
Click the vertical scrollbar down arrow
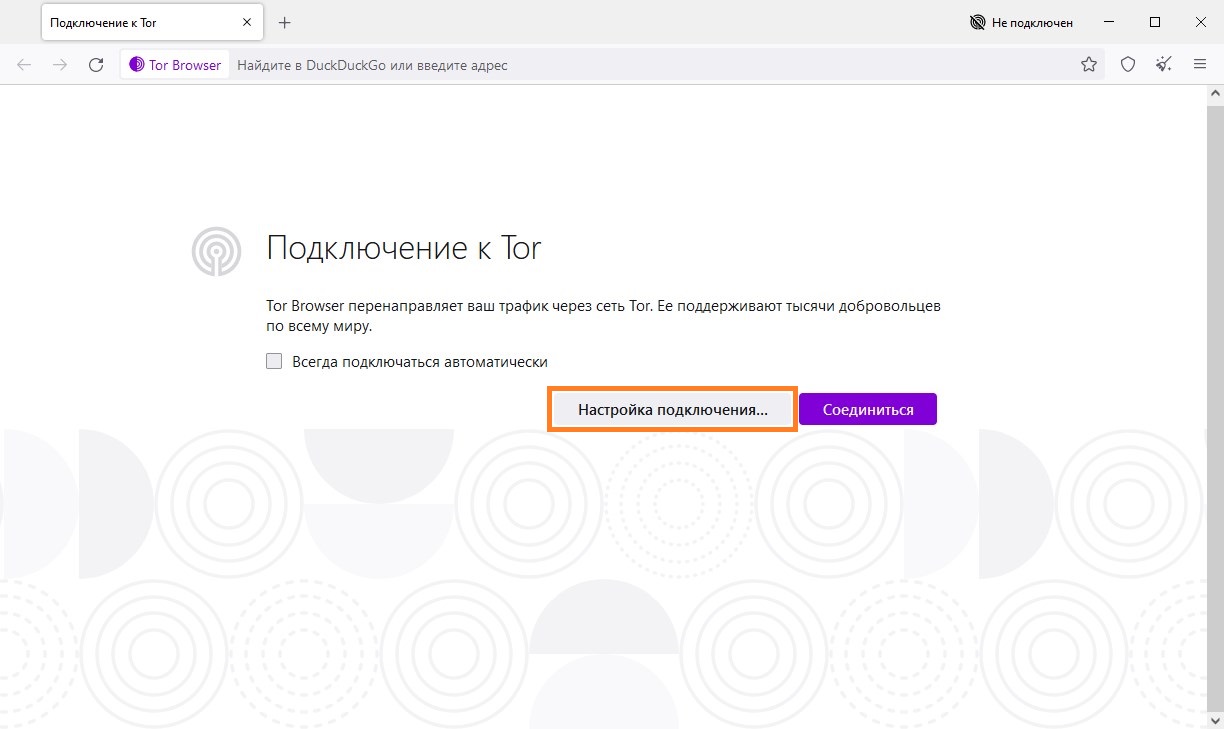pyautogui.click(x=1216, y=720)
